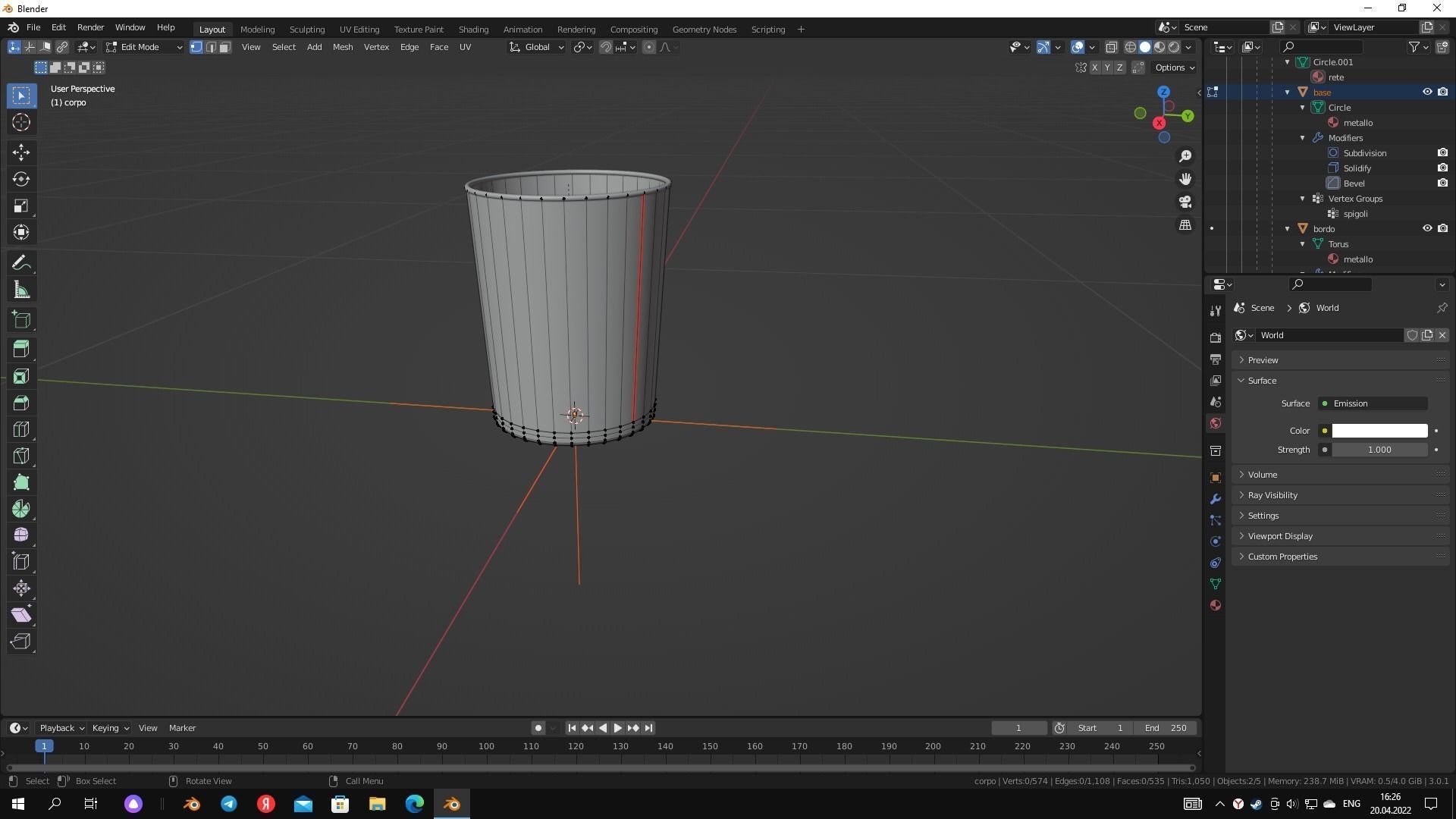Open the File menu
1456x819 pixels.
point(33,27)
